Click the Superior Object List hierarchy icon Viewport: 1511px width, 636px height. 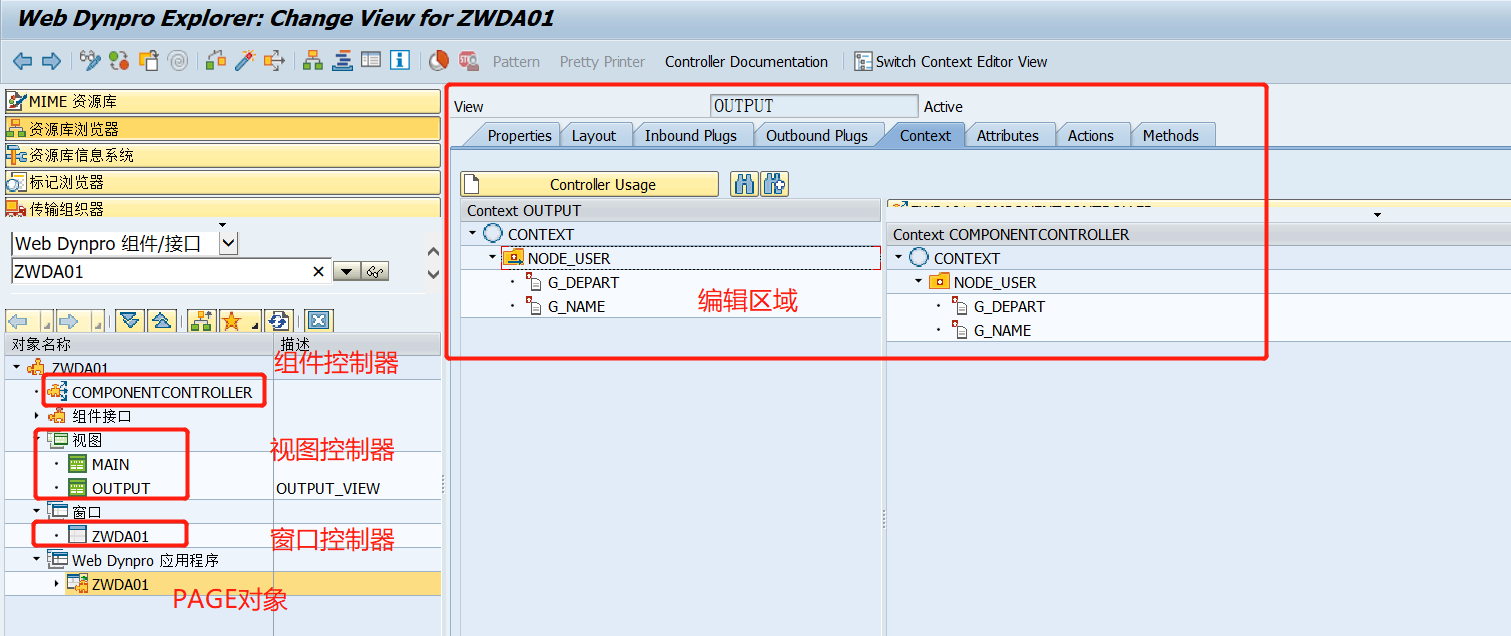click(x=201, y=320)
